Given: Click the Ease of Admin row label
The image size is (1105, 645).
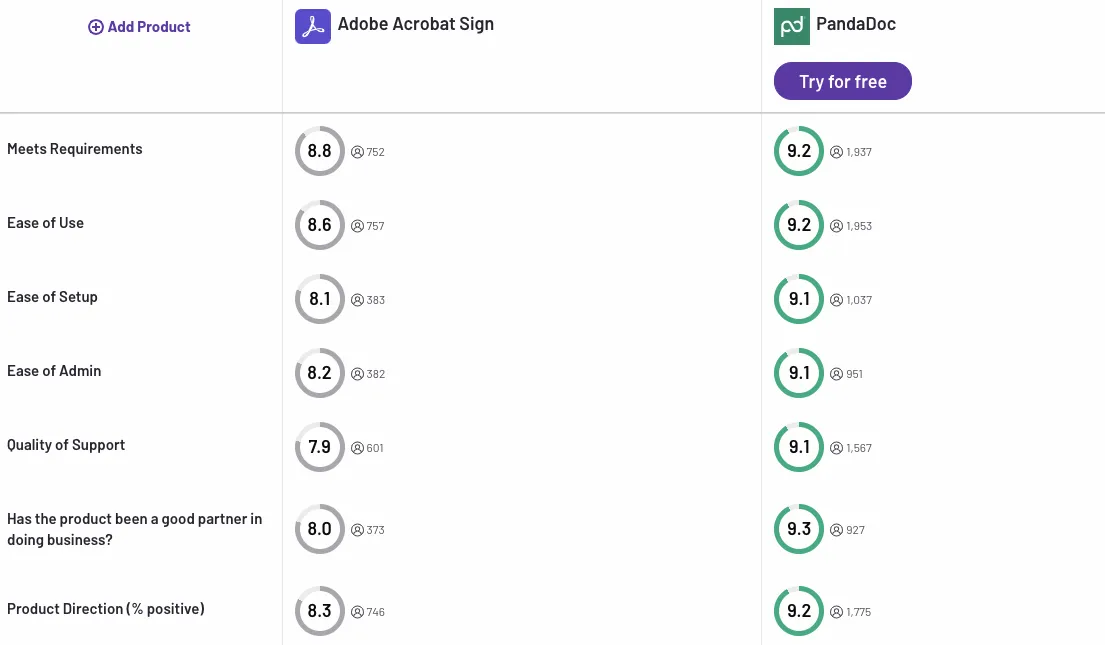Looking at the screenshot, I should pos(54,370).
